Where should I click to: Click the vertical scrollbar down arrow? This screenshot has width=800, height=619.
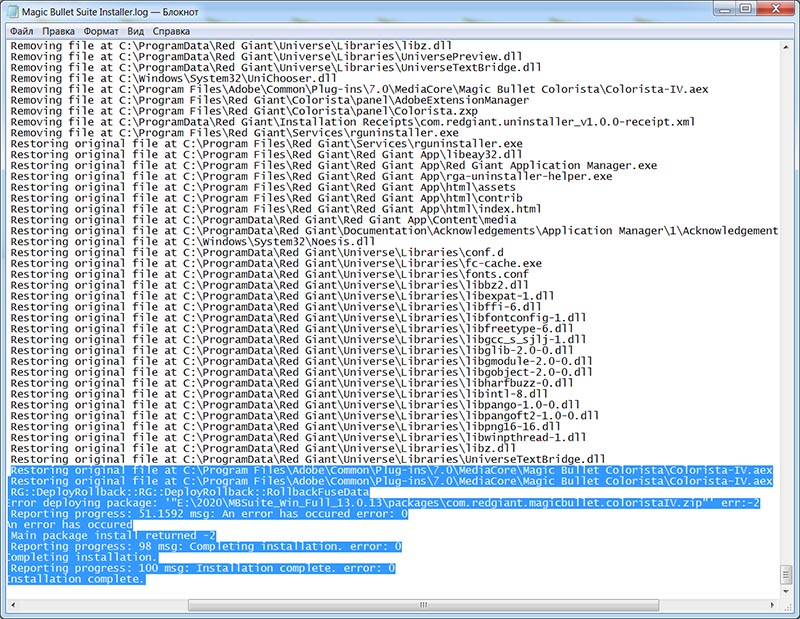[x=786, y=591]
